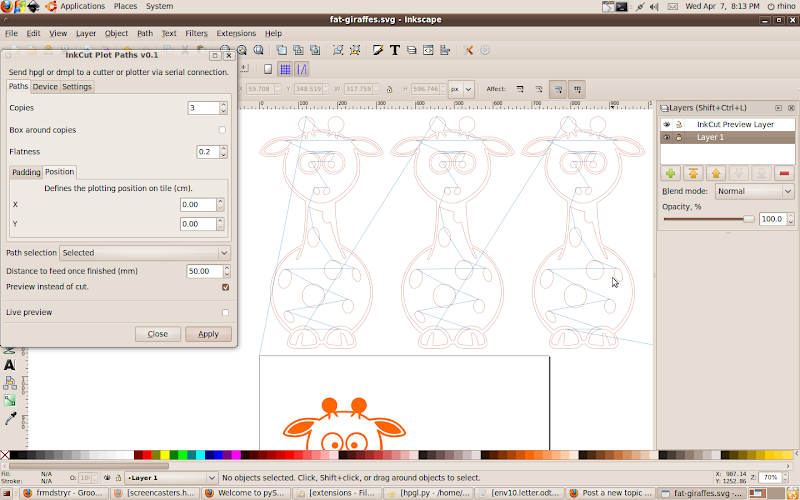Select the Gradient tool in the toolbox

[10, 400]
